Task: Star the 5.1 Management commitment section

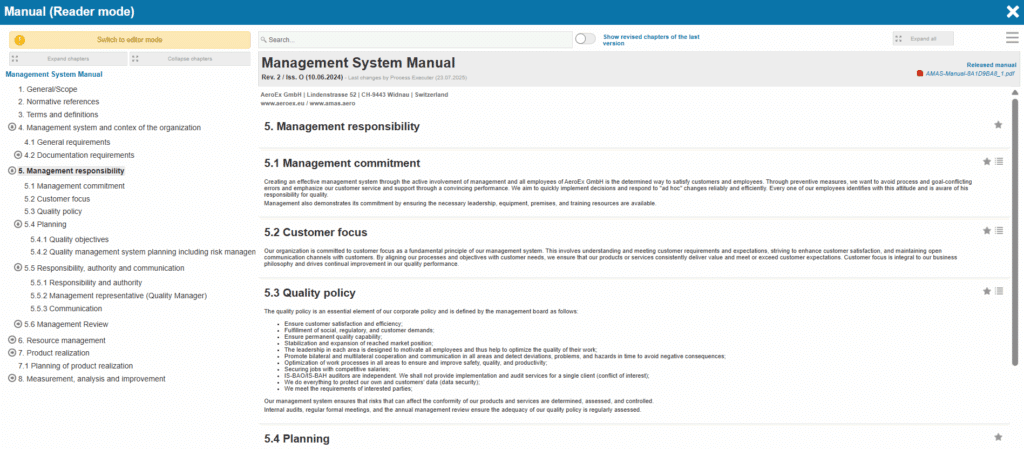Action: click(x=987, y=161)
